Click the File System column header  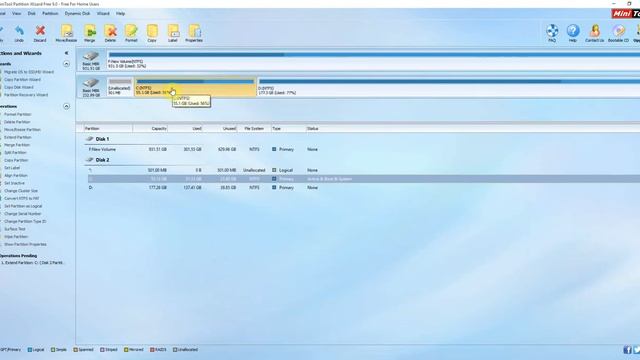point(254,129)
